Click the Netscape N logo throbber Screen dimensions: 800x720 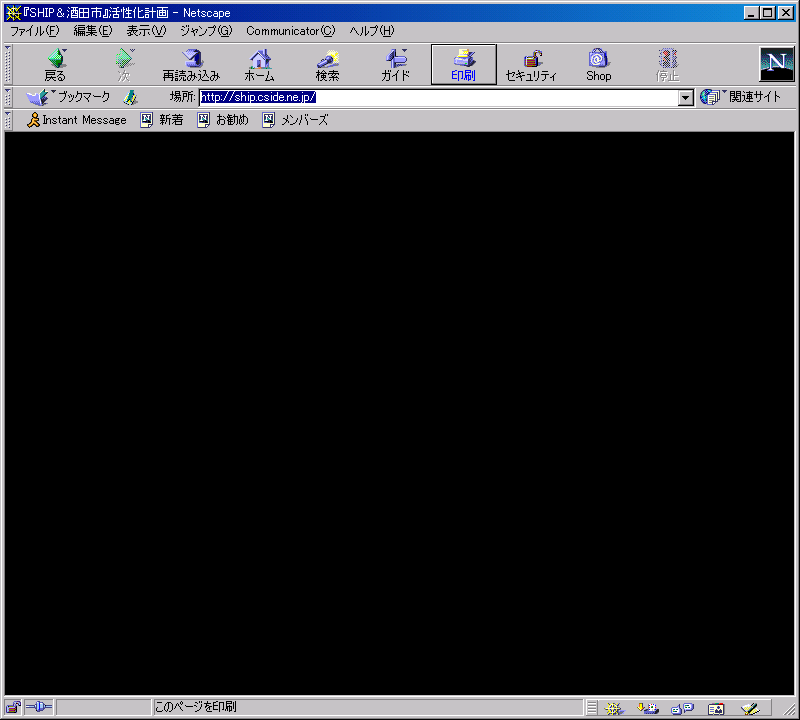(777, 64)
